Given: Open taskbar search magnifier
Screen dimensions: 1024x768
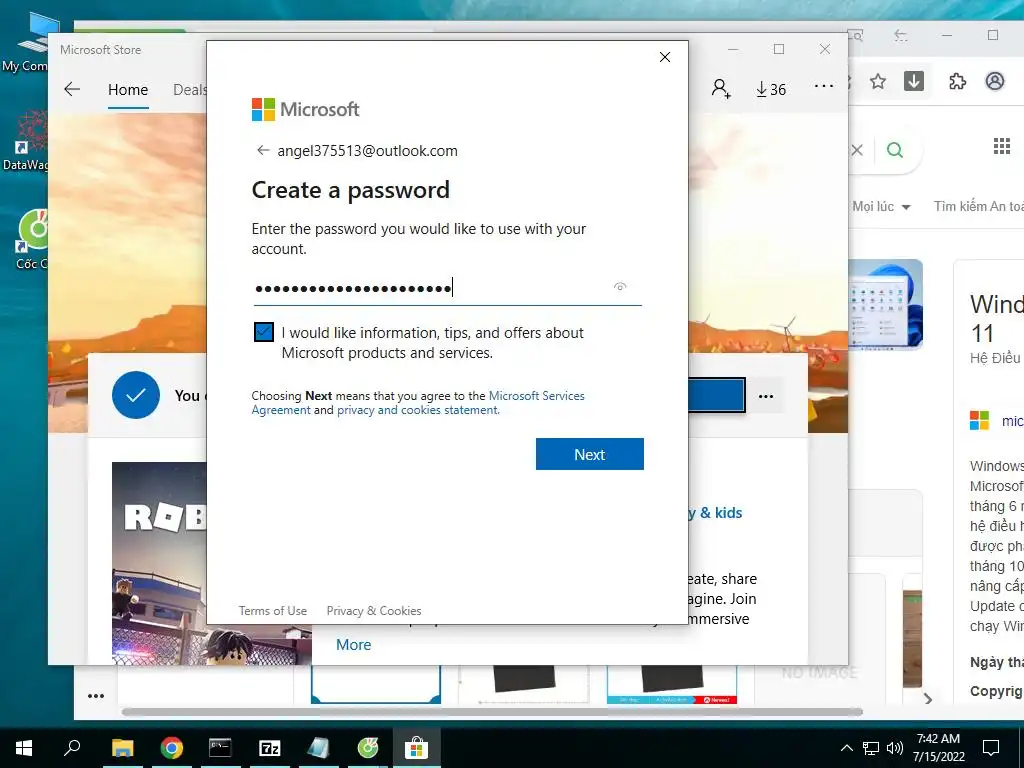Looking at the screenshot, I should click(x=72, y=747).
